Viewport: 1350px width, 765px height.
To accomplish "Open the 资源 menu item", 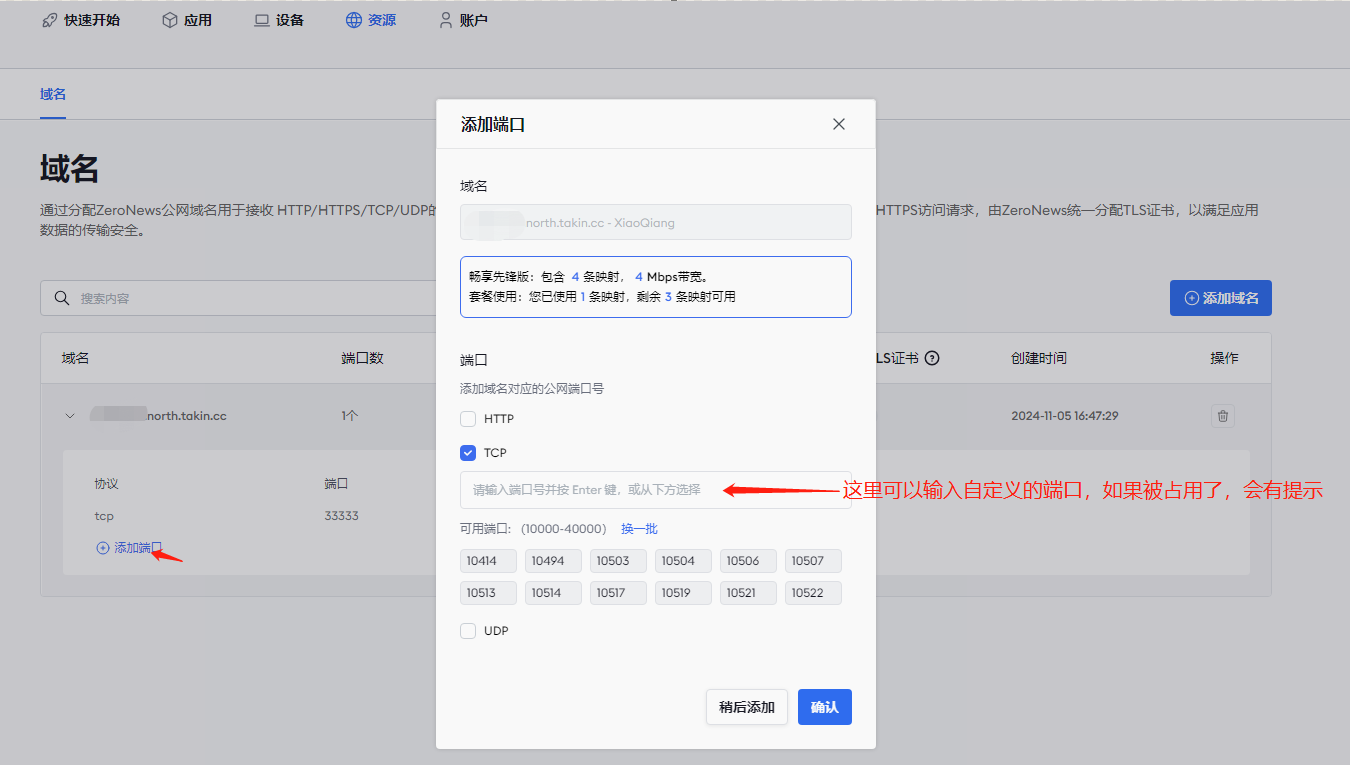I will (x=371, y=20).
